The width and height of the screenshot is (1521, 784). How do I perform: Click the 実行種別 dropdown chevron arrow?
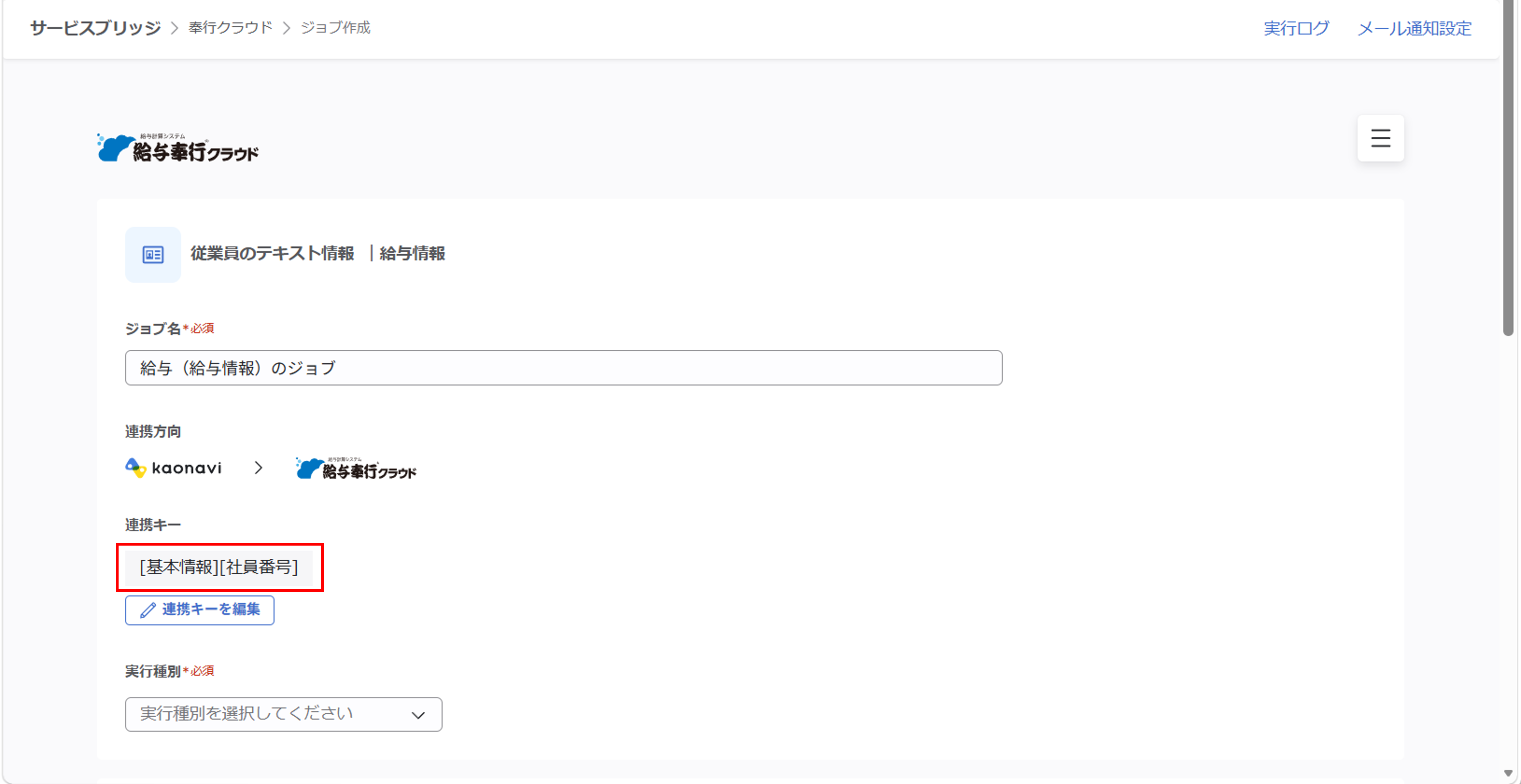(418, 715)
